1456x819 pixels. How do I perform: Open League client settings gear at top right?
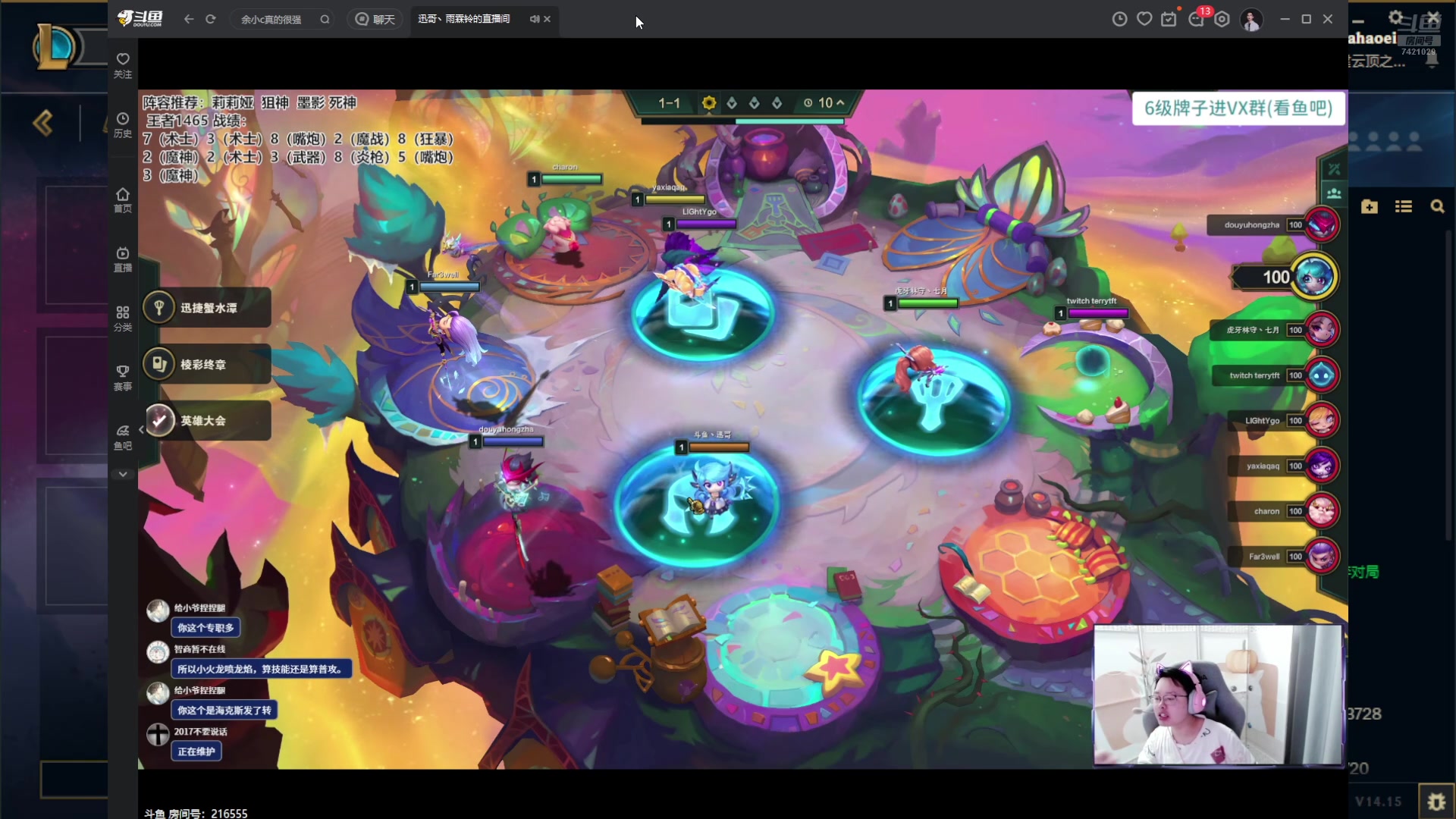[1396, 17]
